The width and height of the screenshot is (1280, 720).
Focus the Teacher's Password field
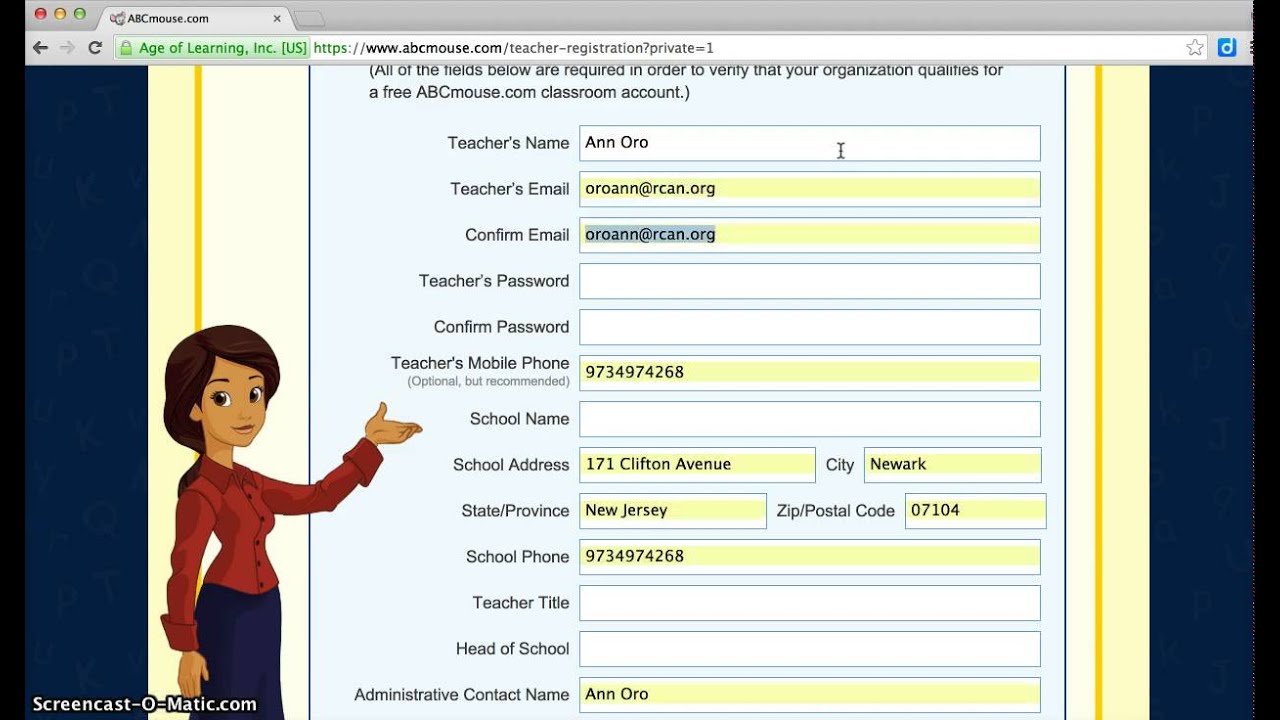coord(810,281)
